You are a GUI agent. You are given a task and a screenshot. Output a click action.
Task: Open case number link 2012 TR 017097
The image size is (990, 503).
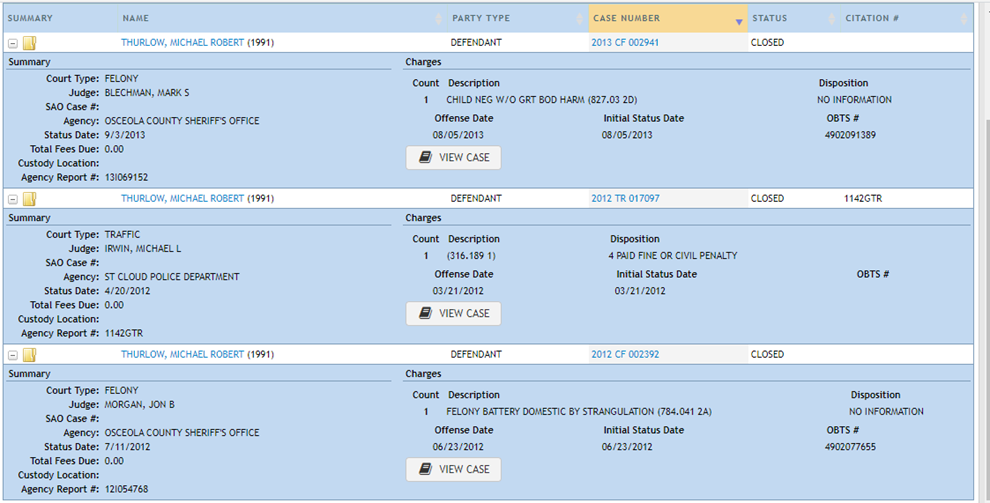[x=625, y=199]
